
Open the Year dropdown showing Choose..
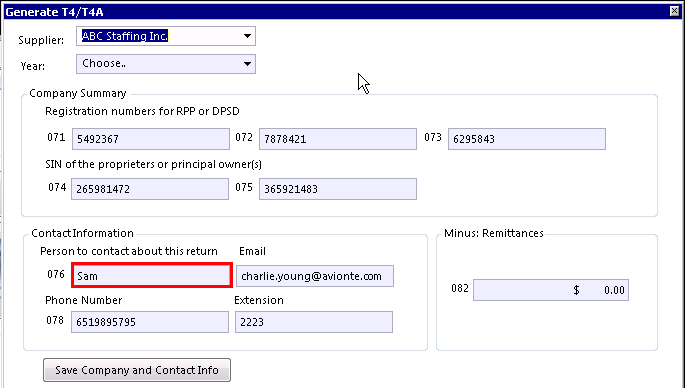166,64
